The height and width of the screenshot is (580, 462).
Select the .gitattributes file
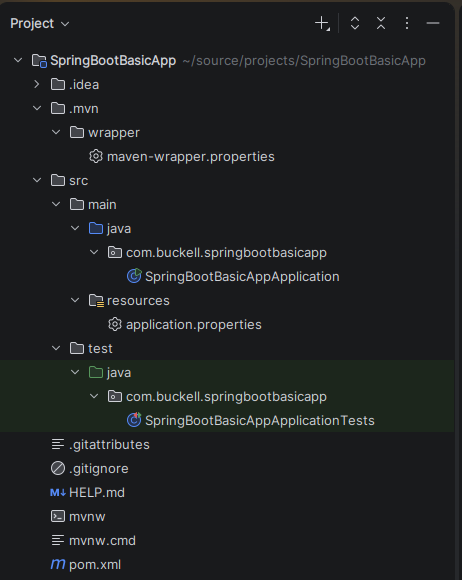109,445
